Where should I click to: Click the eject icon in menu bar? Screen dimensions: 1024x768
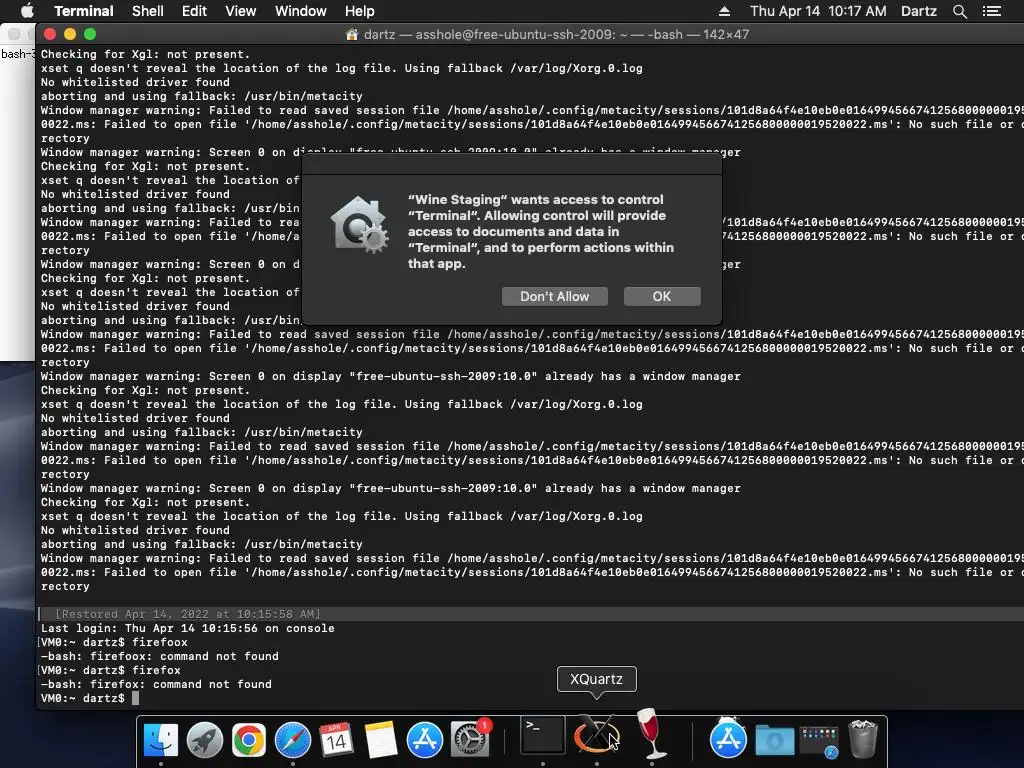(724, 11)
